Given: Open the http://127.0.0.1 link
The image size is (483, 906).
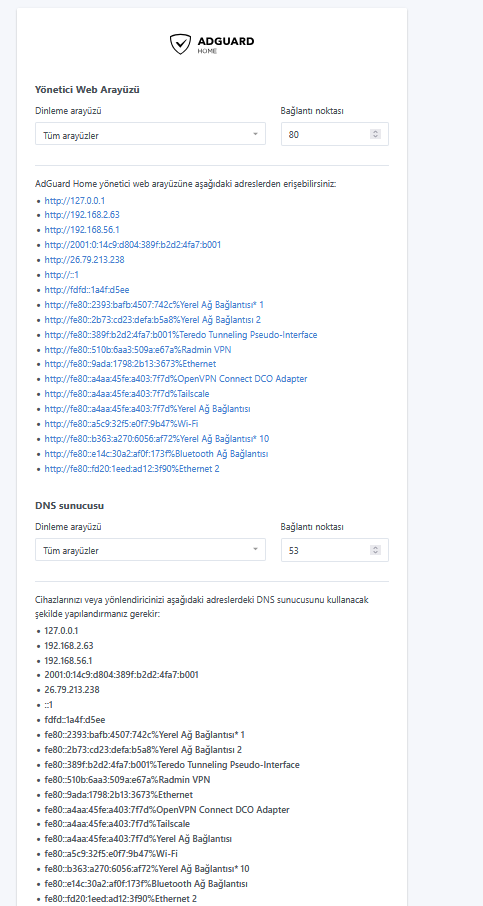Looking at the screenshot, I should click(75, 200).
